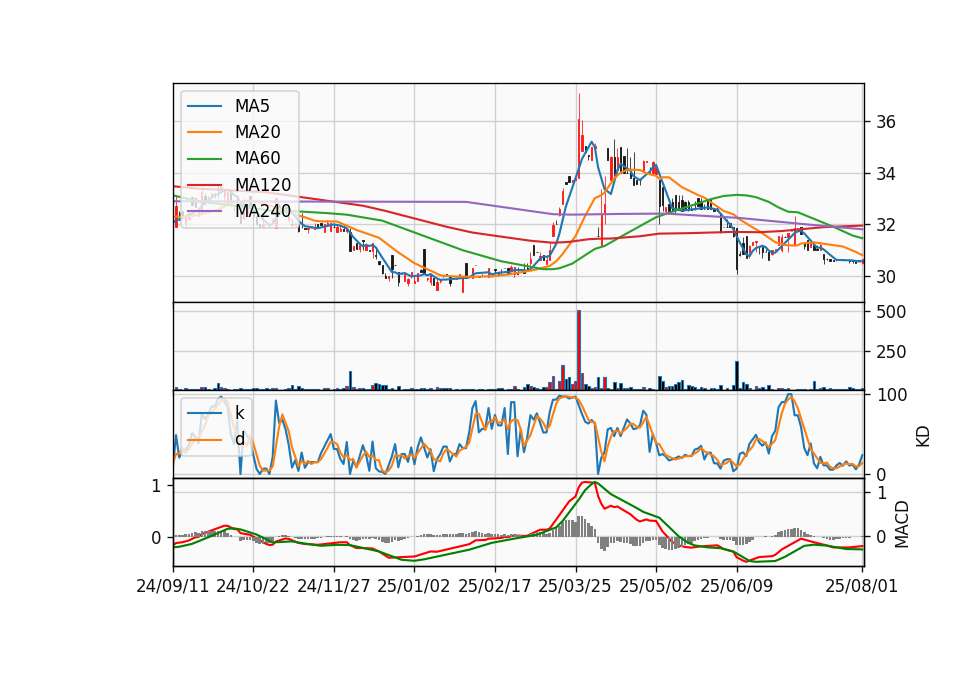Click the MA240 legend label

coord(263,211)
